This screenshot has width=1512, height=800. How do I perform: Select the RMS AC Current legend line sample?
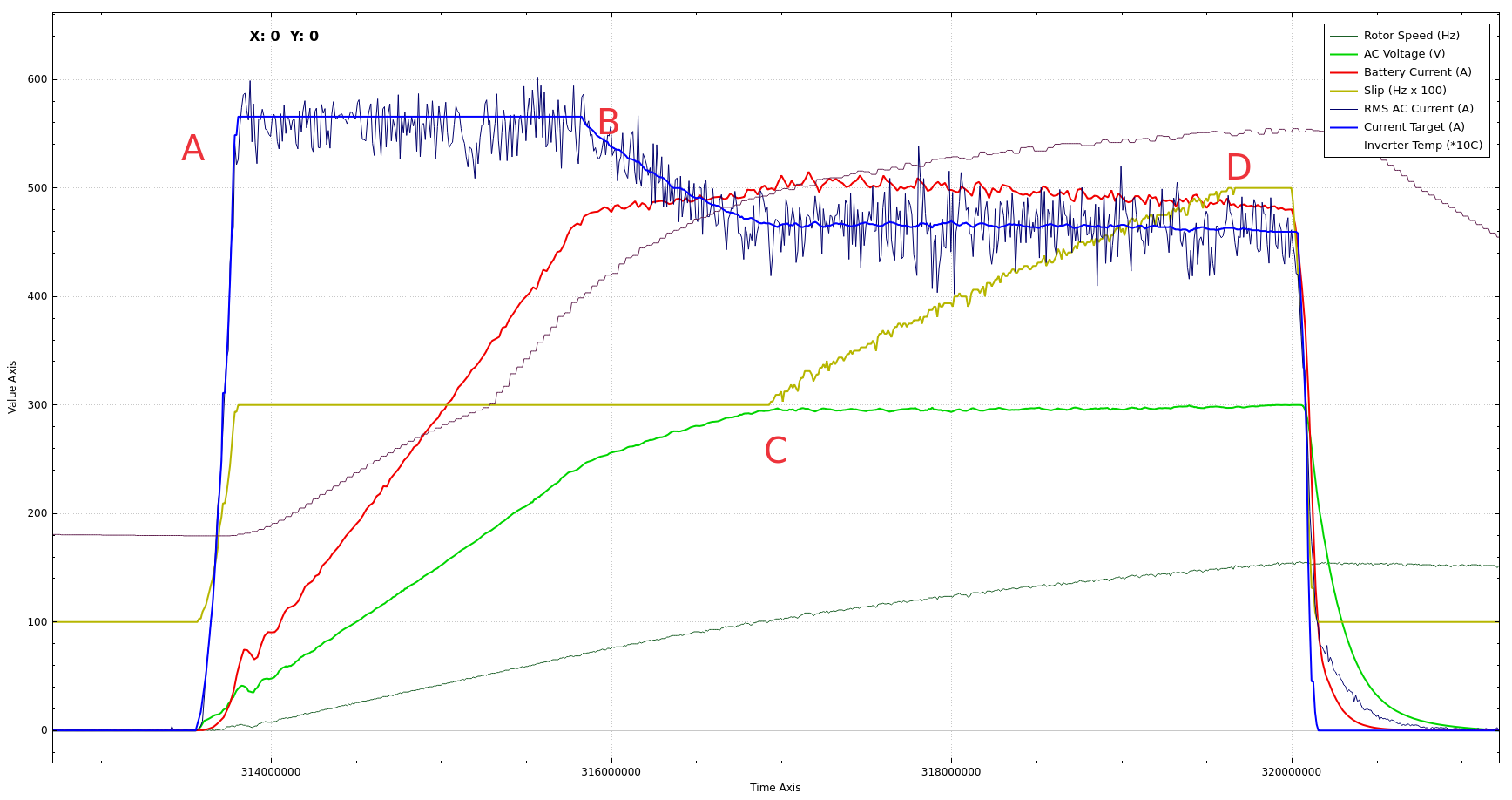point(1344,109)
